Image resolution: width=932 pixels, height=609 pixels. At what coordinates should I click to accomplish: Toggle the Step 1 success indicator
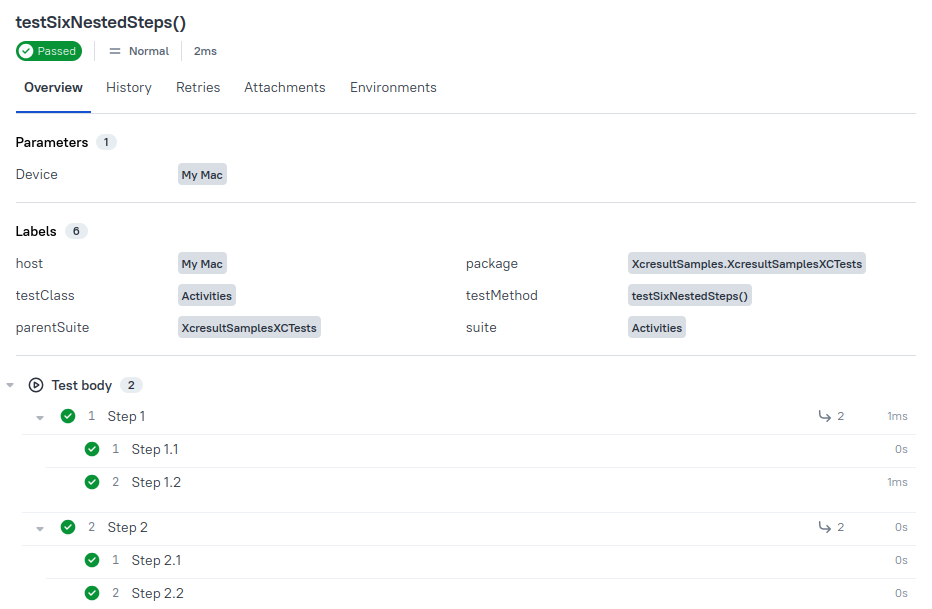pos(67,416)
